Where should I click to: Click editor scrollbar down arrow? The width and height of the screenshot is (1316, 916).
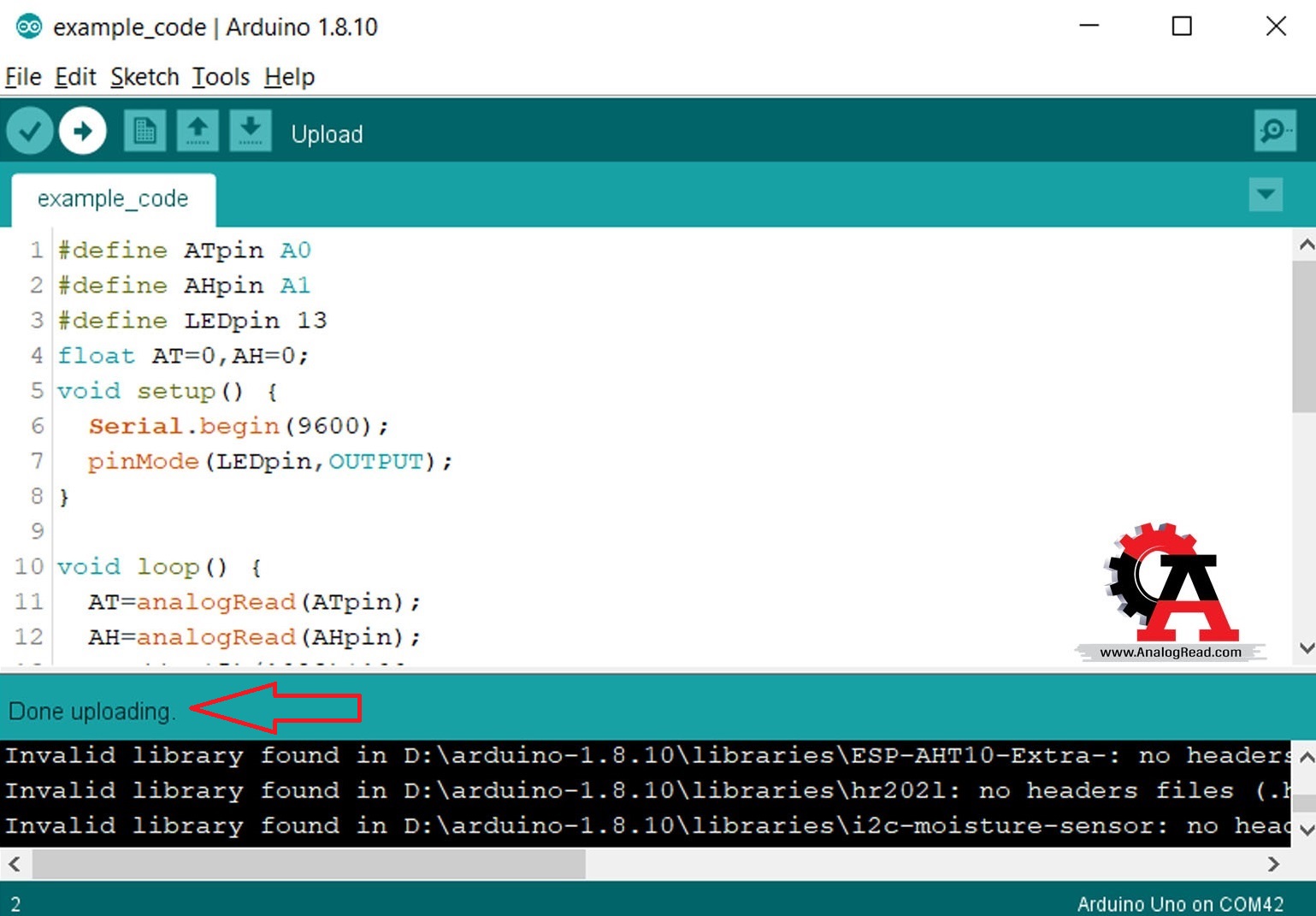click(1306, 648)
